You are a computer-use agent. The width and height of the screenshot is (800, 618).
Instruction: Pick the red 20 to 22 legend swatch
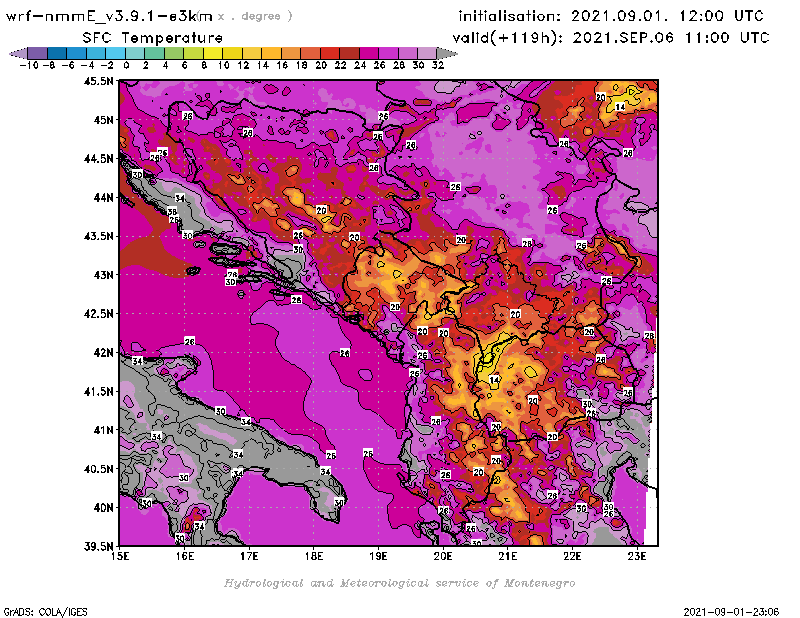click(330, 53)
